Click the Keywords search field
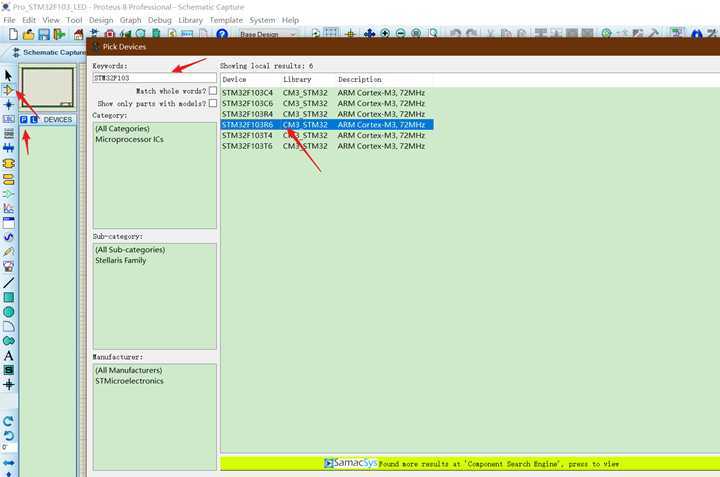This screenshot has height=477, width=720. click(154, 78)
